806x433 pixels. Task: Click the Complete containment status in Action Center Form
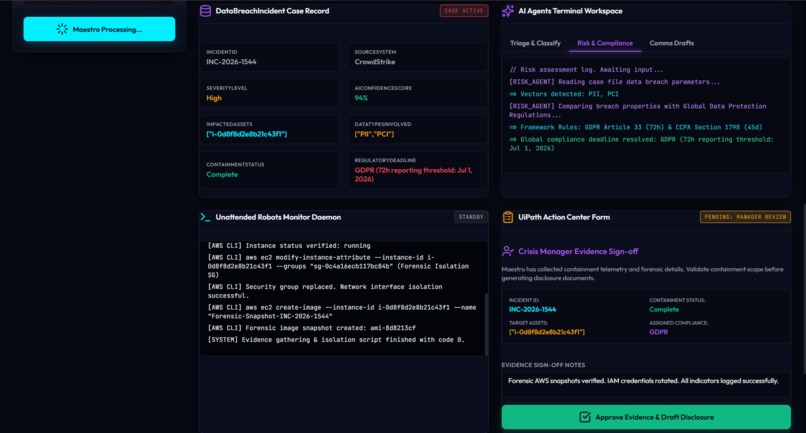(x=664, y=309)
